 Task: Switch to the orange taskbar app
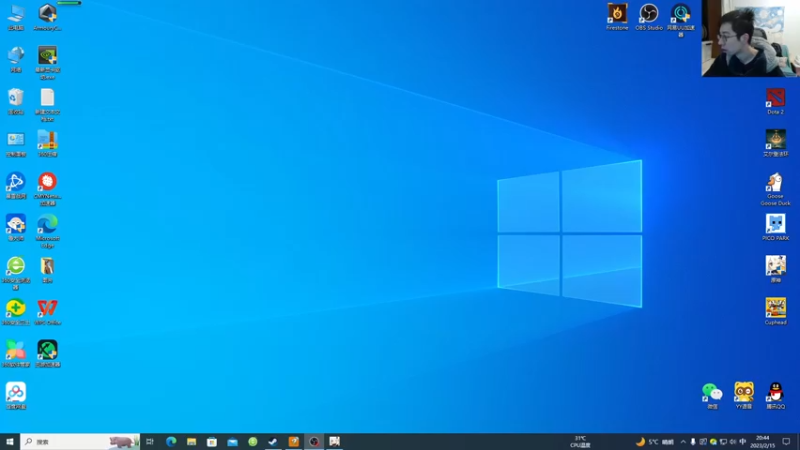click(293, 442)
